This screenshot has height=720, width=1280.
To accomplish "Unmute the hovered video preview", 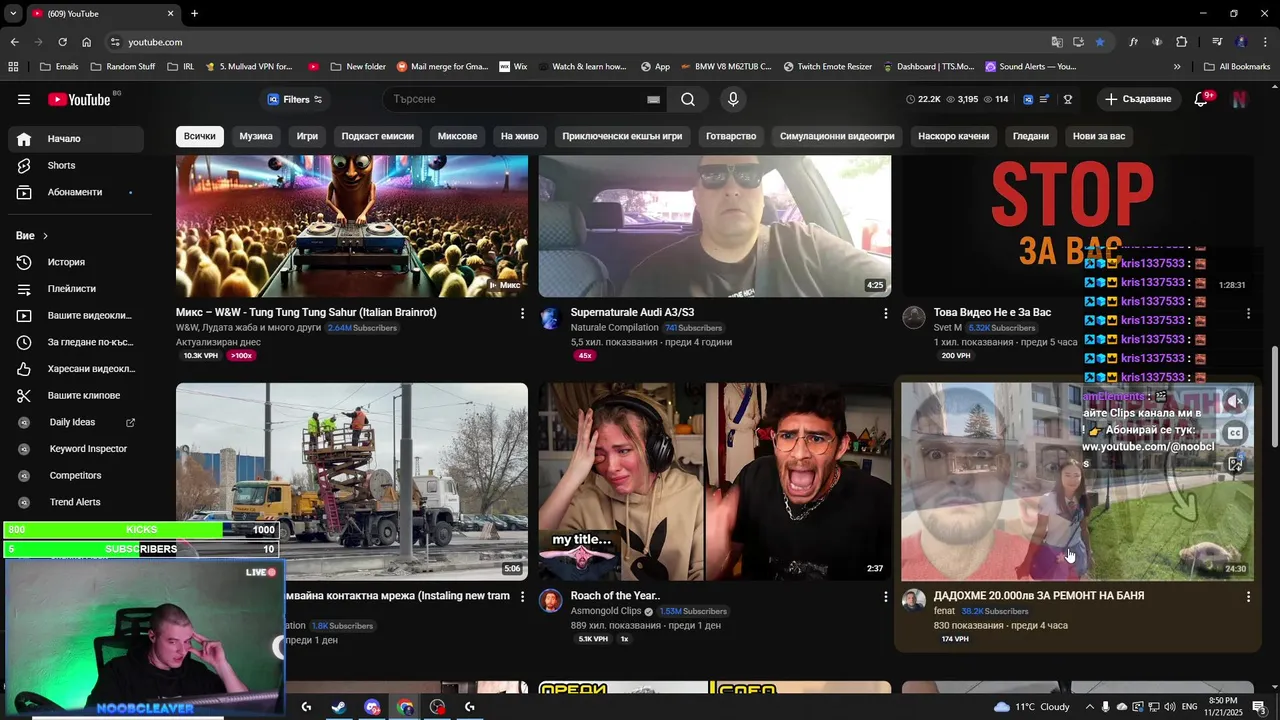I will coord(1236,401).
